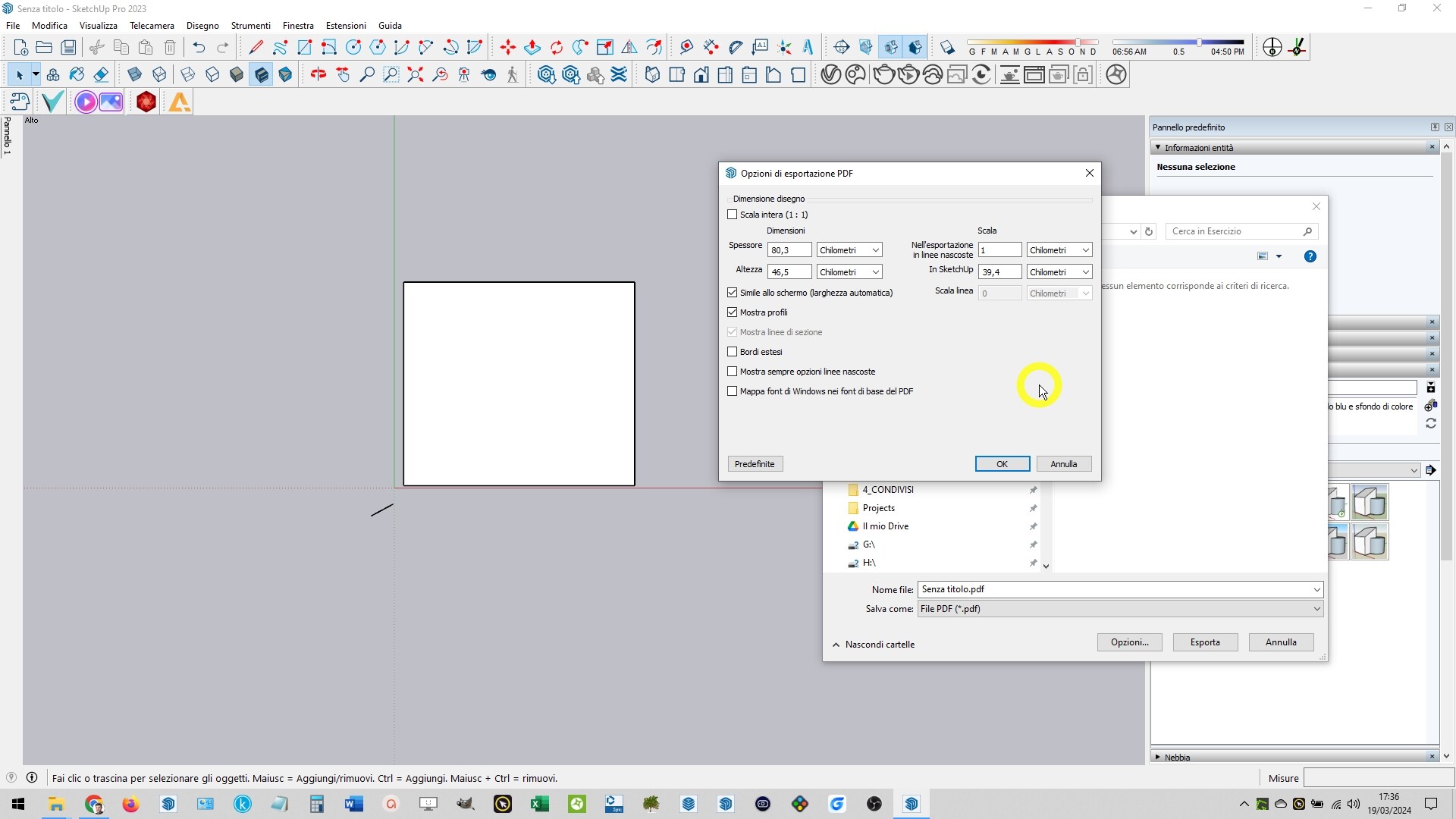The height and width of the screenshot is (819, 1456).
Task: Enable Scala intera (1:1) checkbox
Action: coord(732,215)
